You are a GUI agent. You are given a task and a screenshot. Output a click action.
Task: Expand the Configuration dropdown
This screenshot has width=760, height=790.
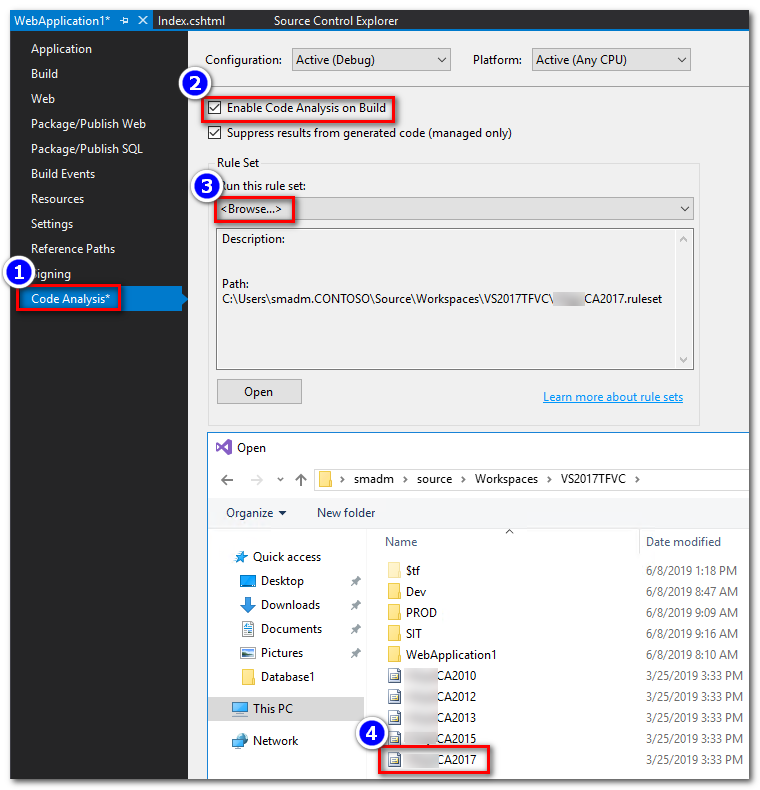point(371,60)
